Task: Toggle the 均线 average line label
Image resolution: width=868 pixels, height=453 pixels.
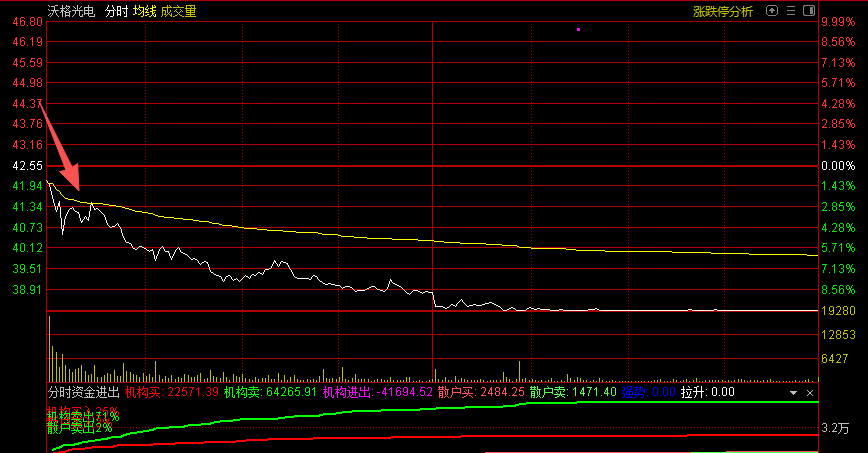Action: click(x=144, y=11)
